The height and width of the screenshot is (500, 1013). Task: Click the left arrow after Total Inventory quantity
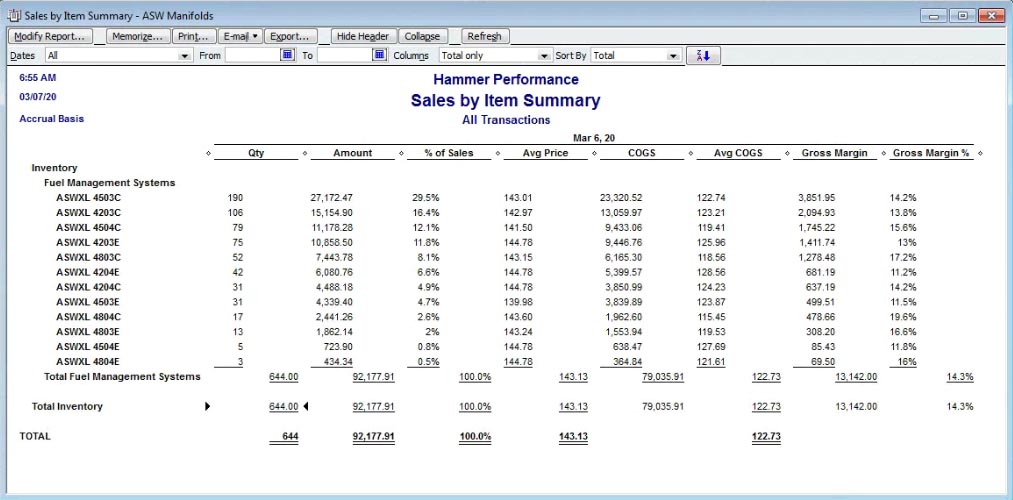[306, 407]
